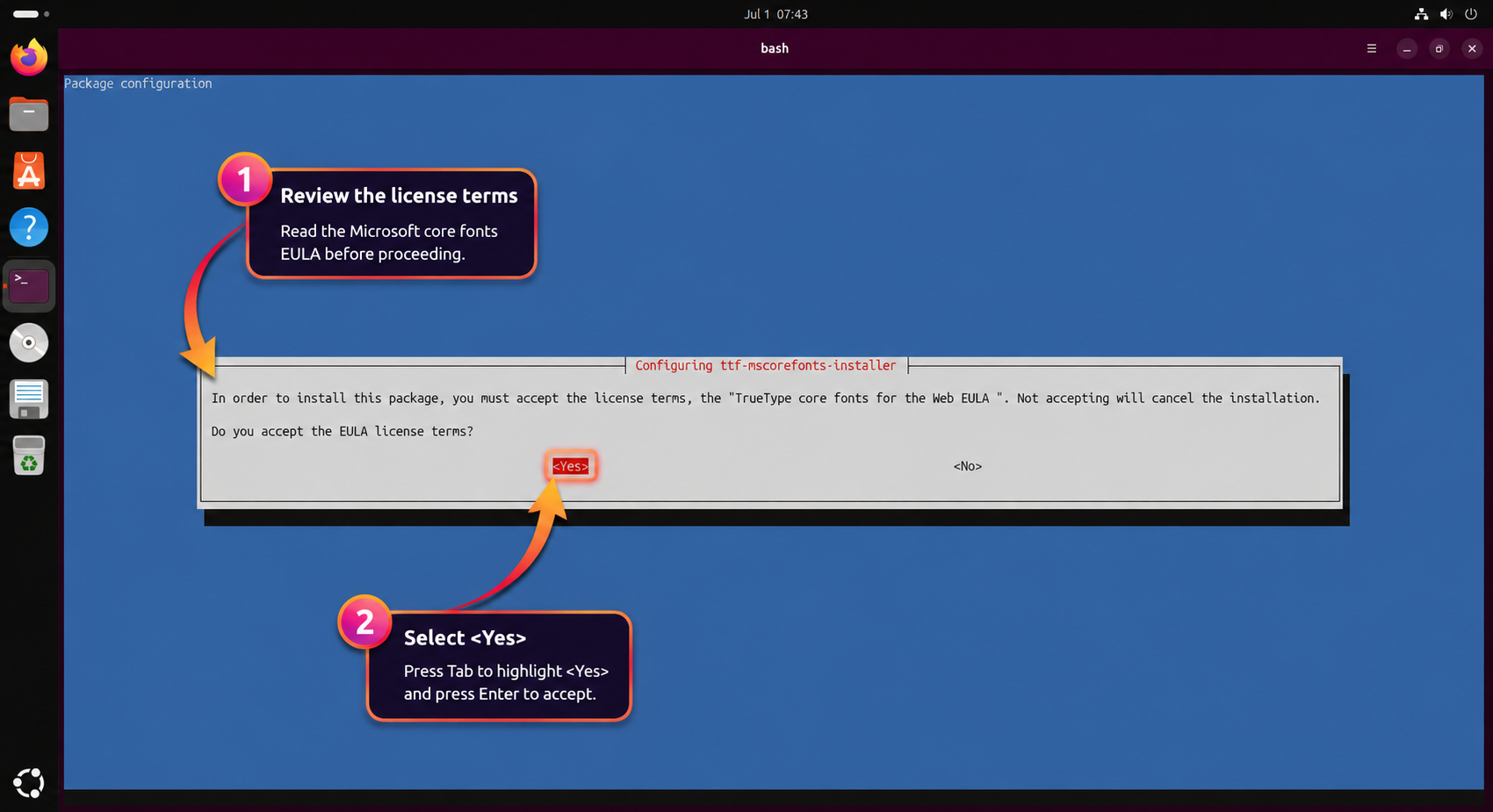Viewport: 1493px width, 812px height.
Task: Click the 'In order to install this package' line
Action: (x=766, y=399)
